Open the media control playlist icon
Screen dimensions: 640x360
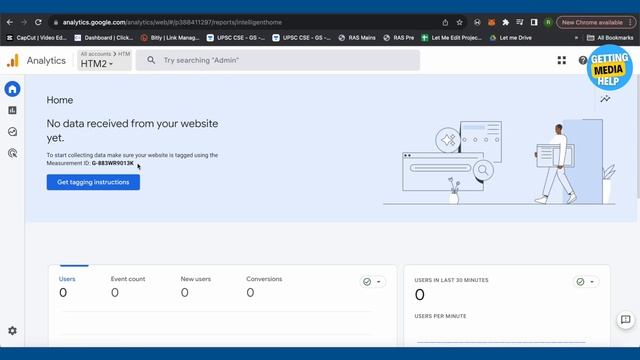pos(520,22)
